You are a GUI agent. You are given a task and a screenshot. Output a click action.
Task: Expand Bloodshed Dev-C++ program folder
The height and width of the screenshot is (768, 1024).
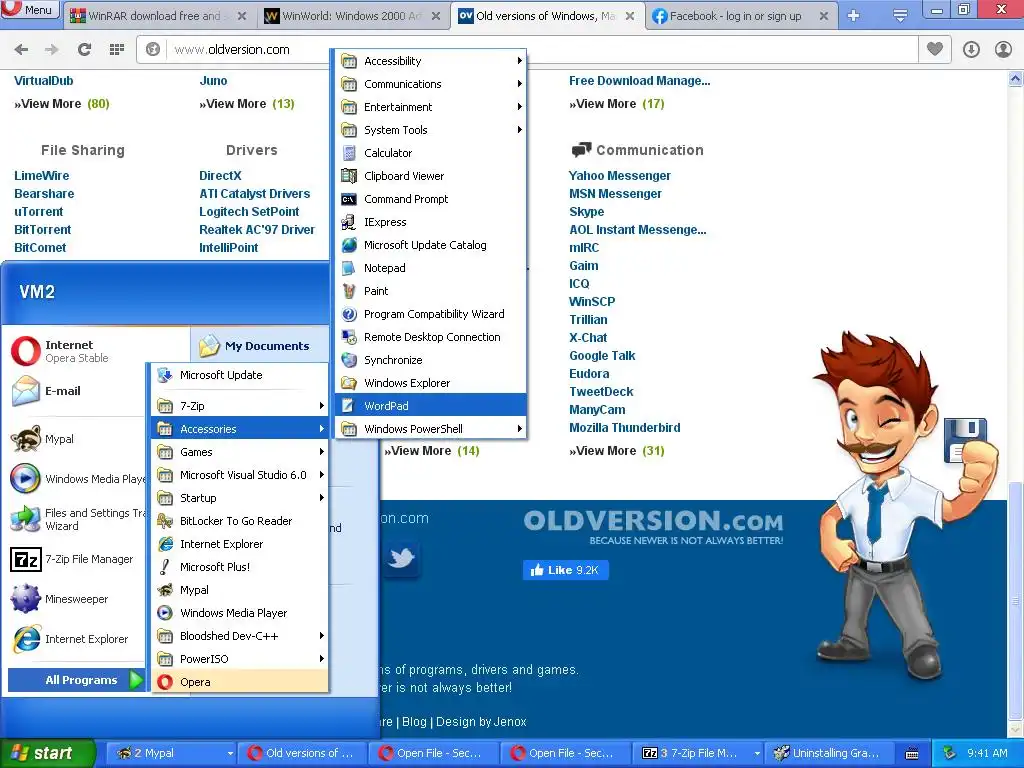[240, 635]
